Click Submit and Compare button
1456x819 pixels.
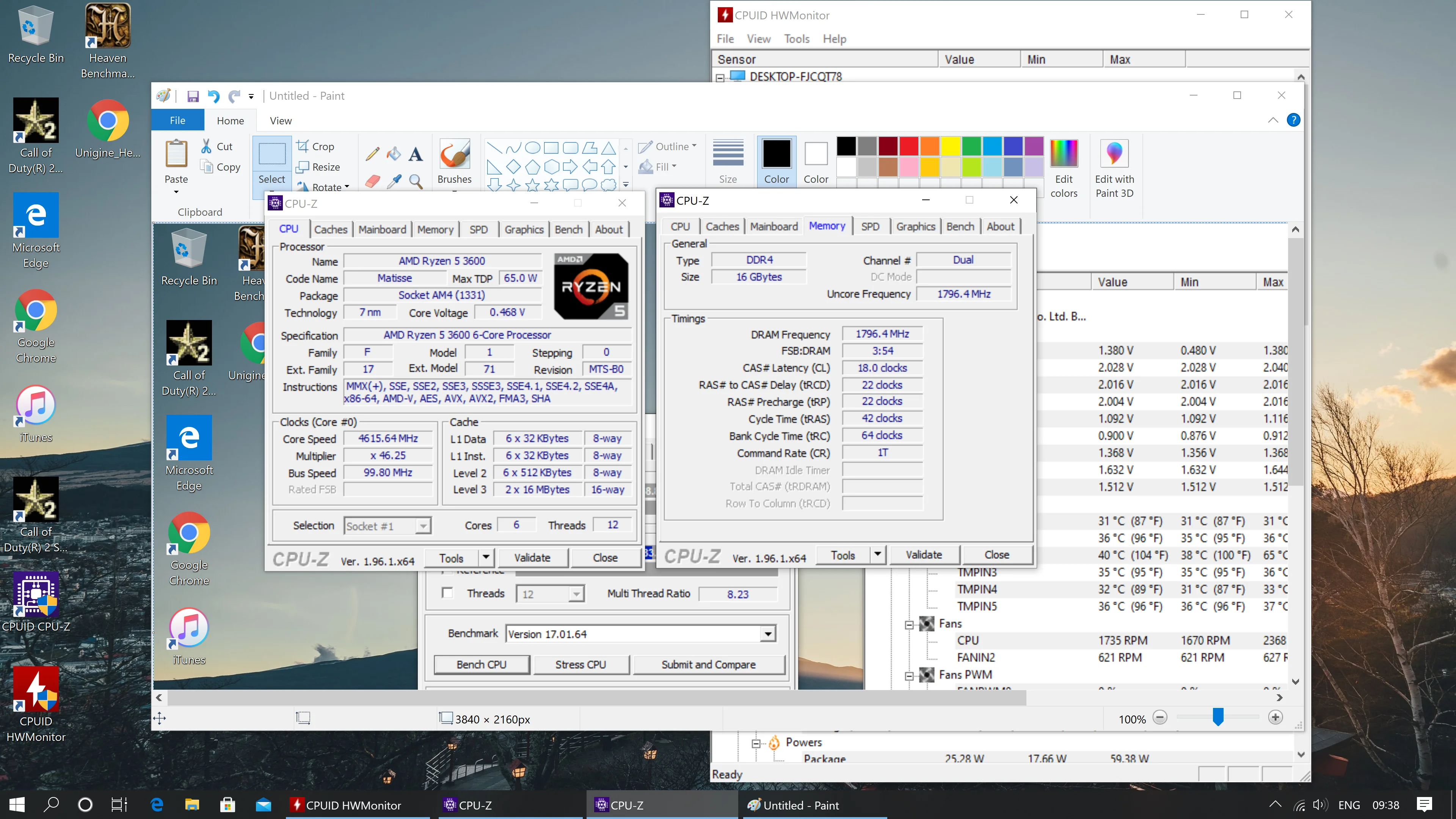pos(708,665)
